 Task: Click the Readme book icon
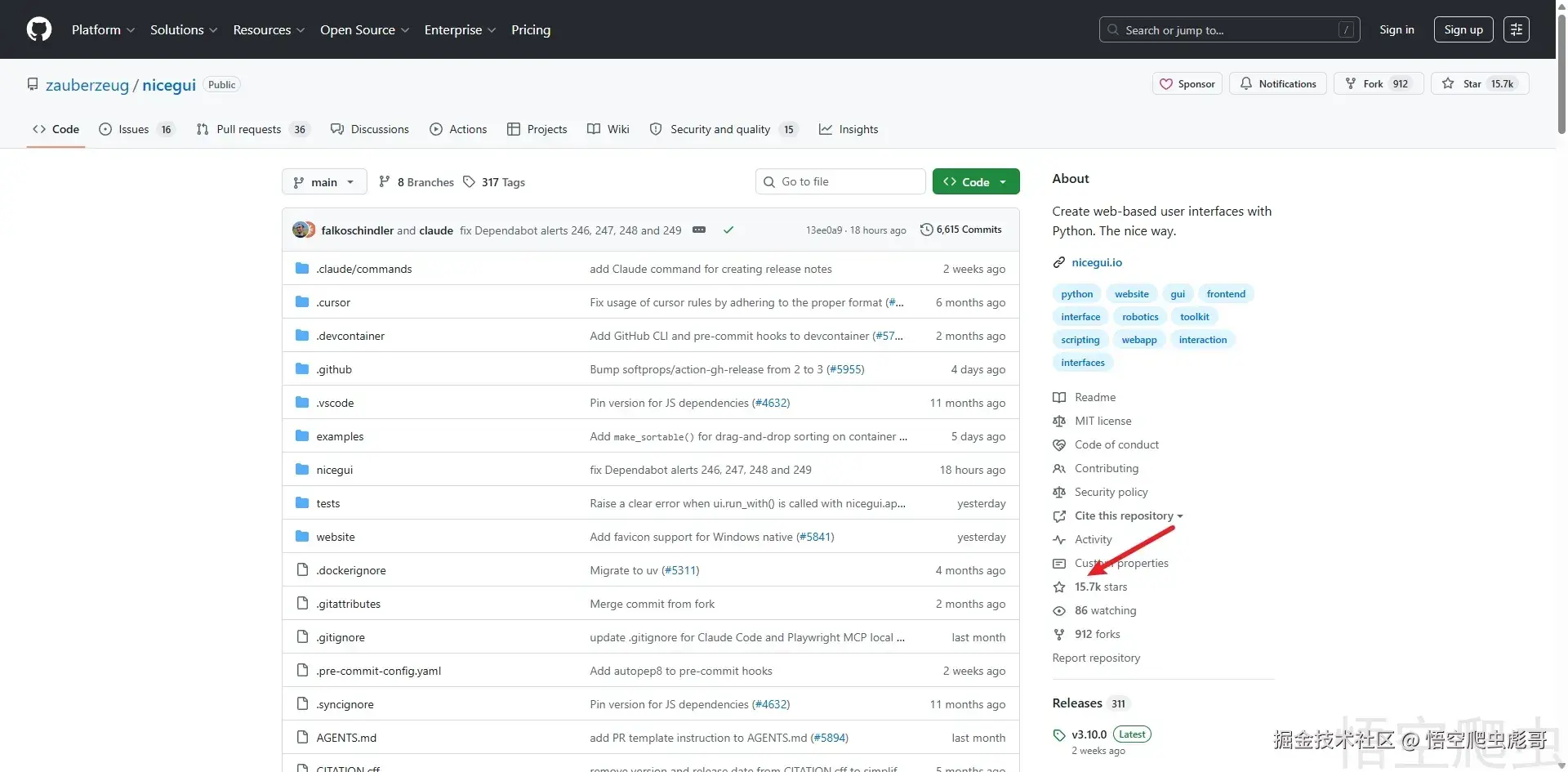click(x=1059, y=397)
